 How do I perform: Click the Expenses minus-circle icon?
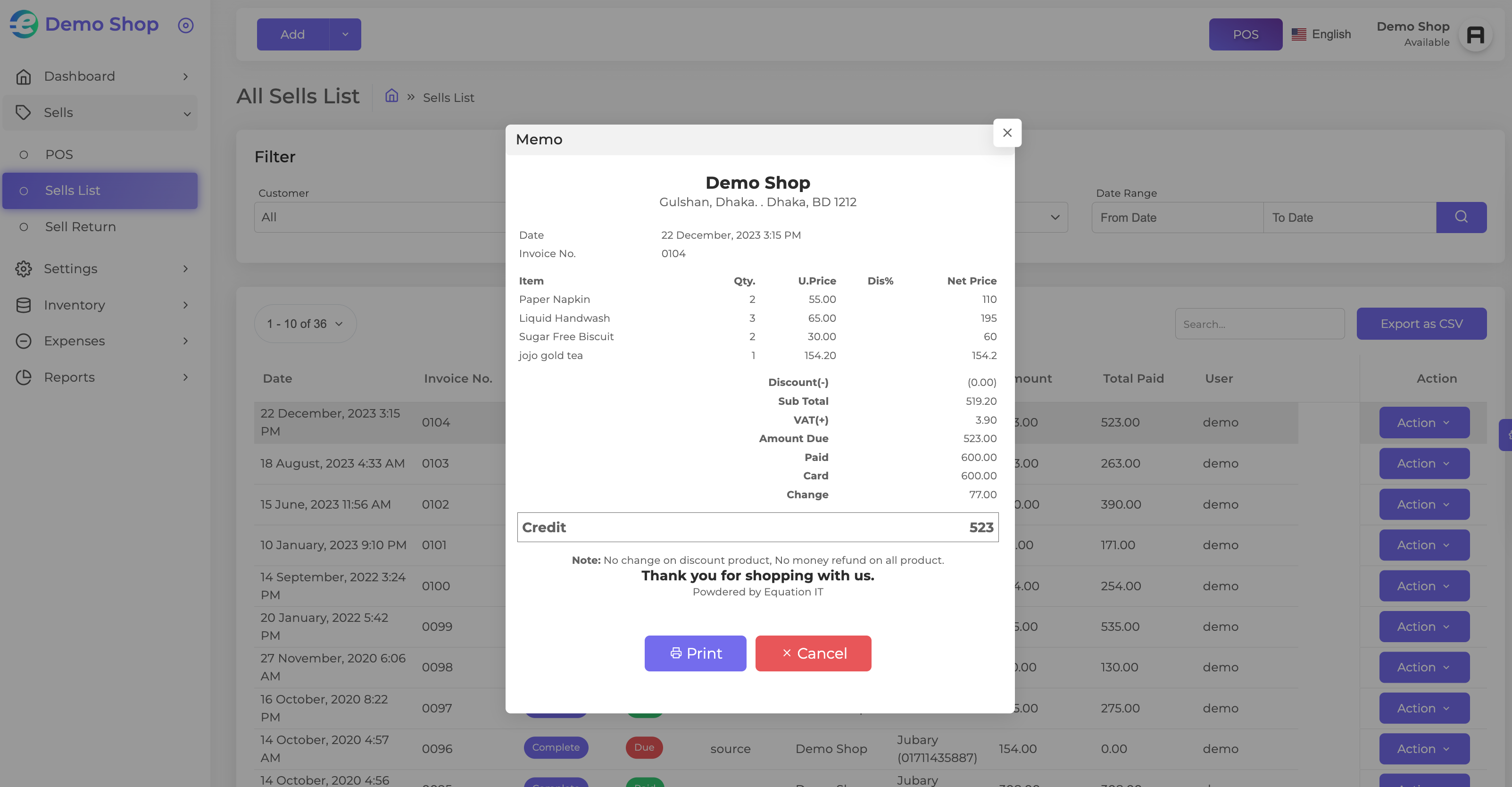[x=24, y=341]
